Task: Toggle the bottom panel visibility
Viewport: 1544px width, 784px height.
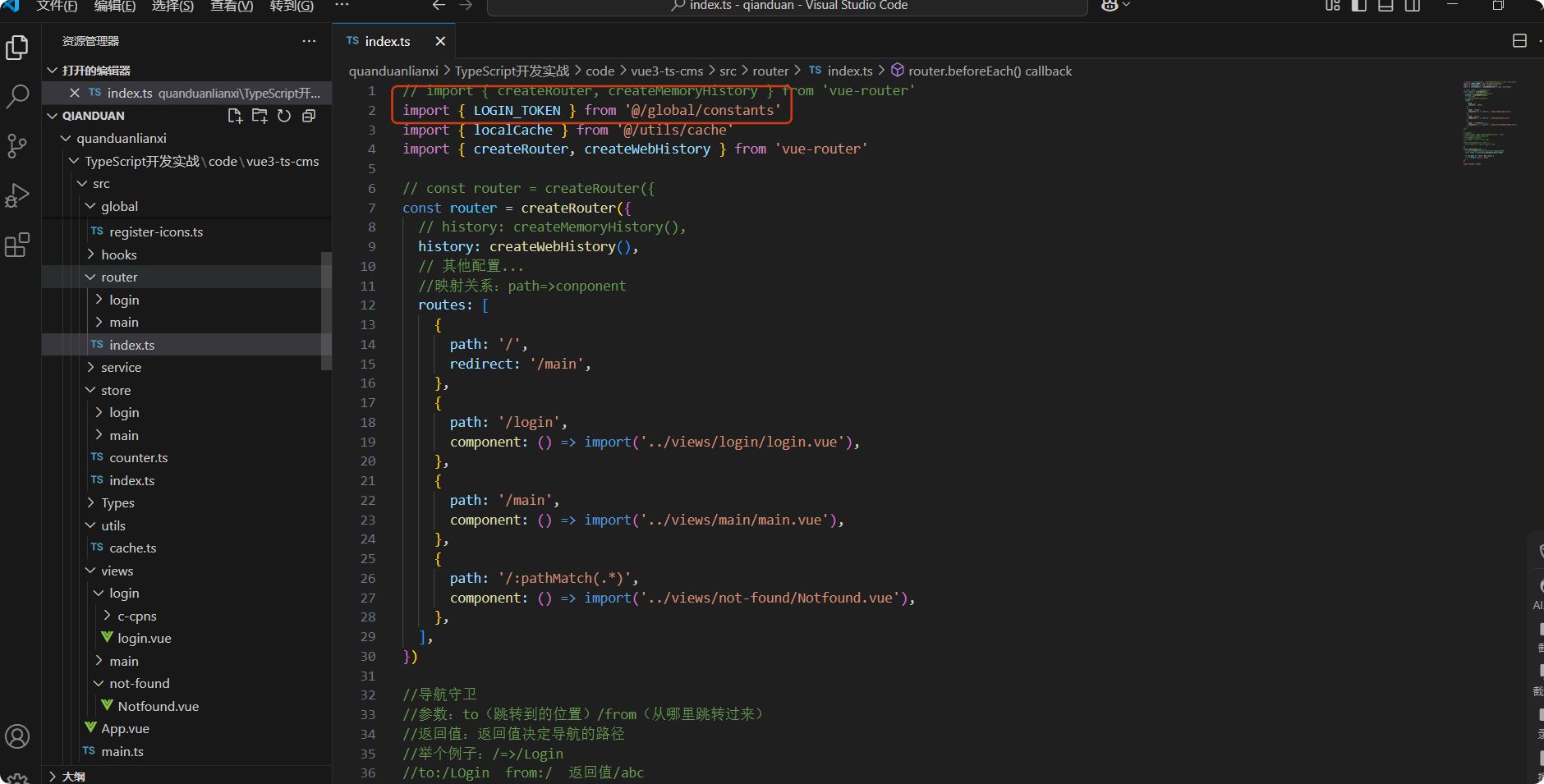Action: click(1385, 6)
